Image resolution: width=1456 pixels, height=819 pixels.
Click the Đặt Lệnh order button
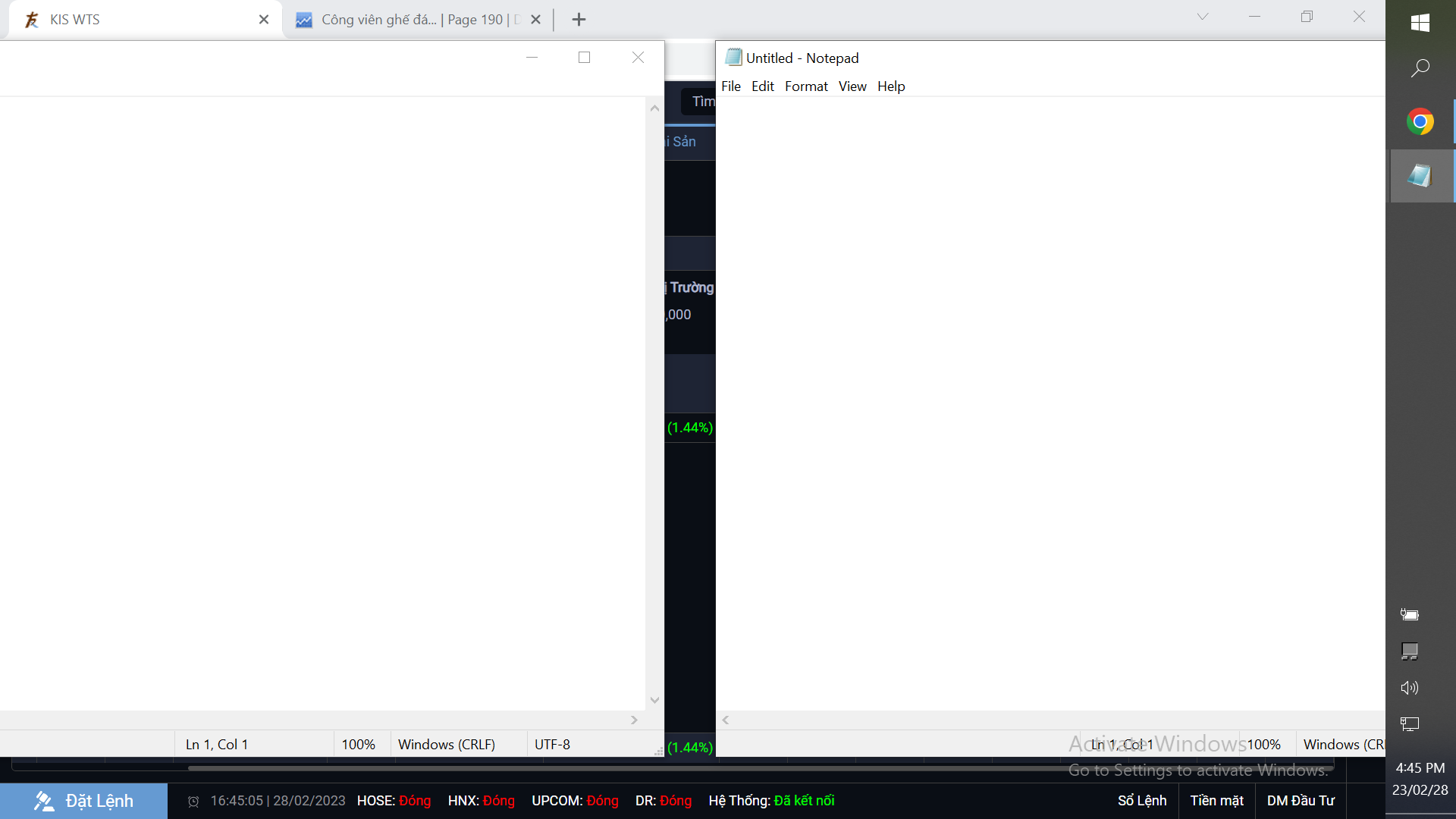pos(83,801)
